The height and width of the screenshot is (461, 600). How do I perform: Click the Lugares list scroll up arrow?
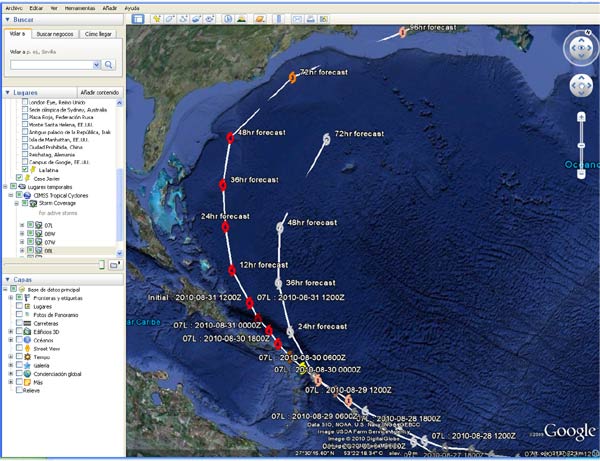(119, 103)
